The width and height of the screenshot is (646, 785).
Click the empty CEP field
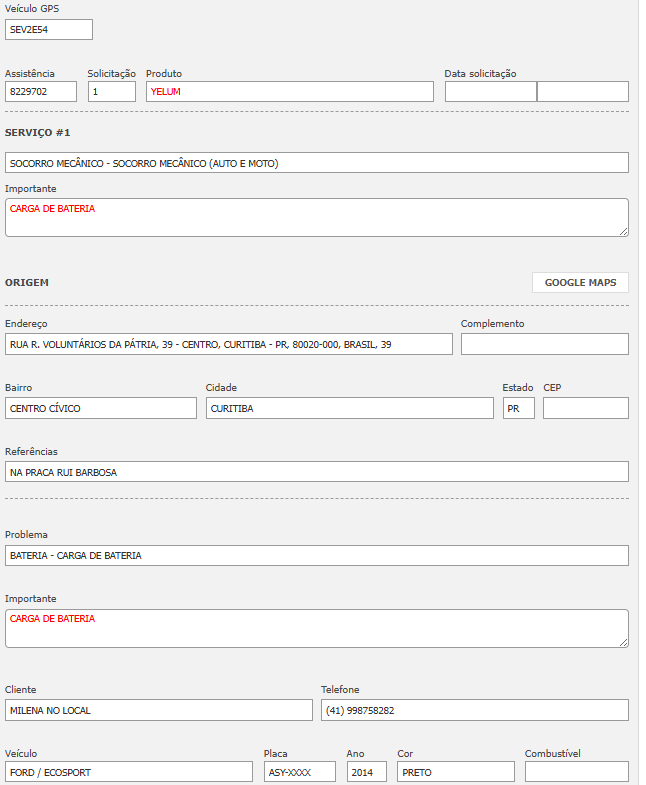point(585,408)
